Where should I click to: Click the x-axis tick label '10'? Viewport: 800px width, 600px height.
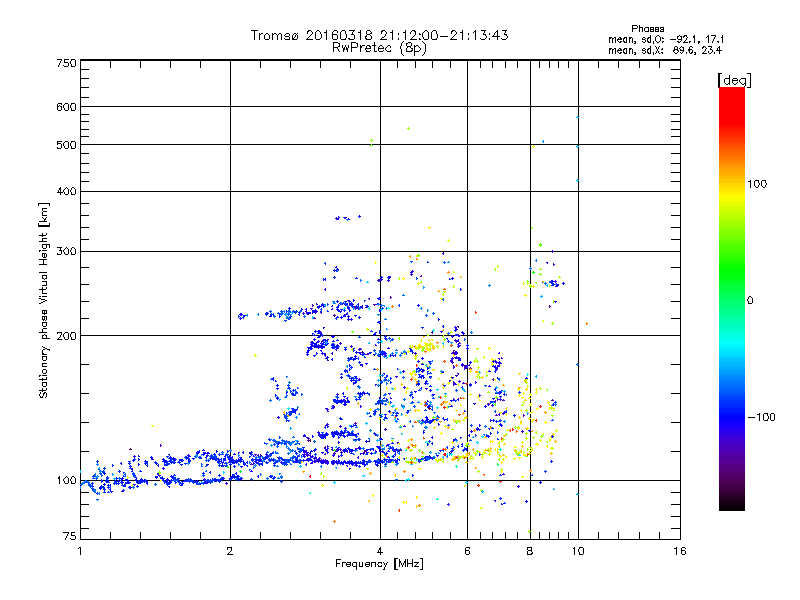(x=578, y=551)
